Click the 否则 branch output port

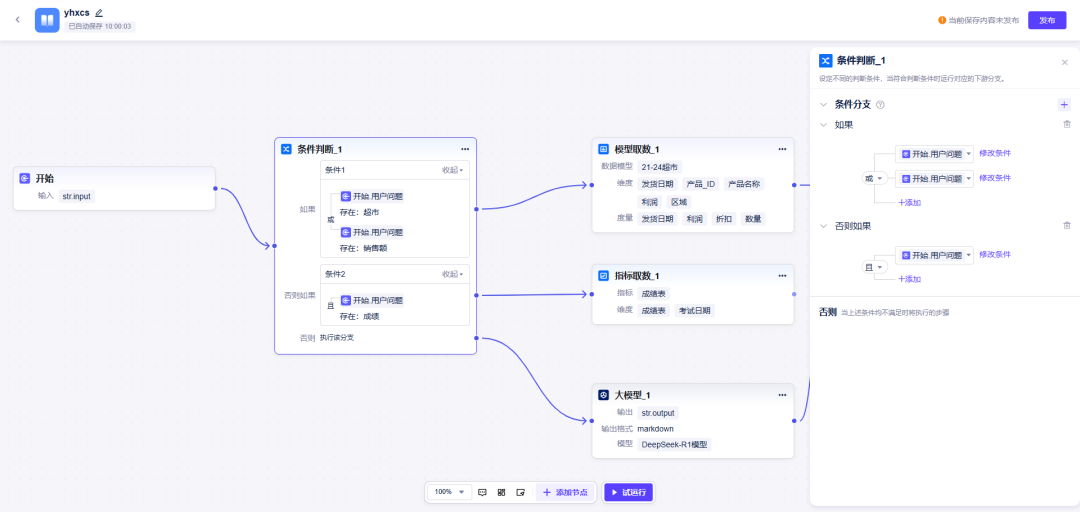pos(476,338)
